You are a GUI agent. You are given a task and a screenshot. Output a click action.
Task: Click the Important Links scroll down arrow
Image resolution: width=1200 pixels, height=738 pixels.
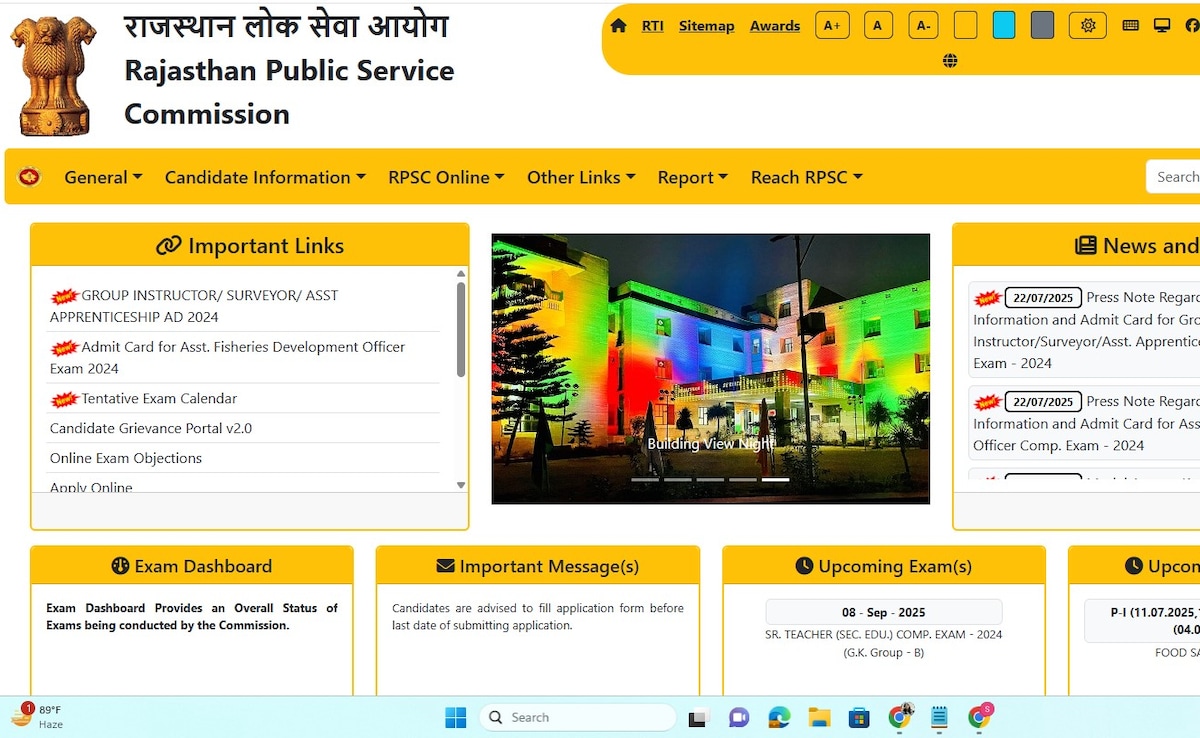pos(461,485)
